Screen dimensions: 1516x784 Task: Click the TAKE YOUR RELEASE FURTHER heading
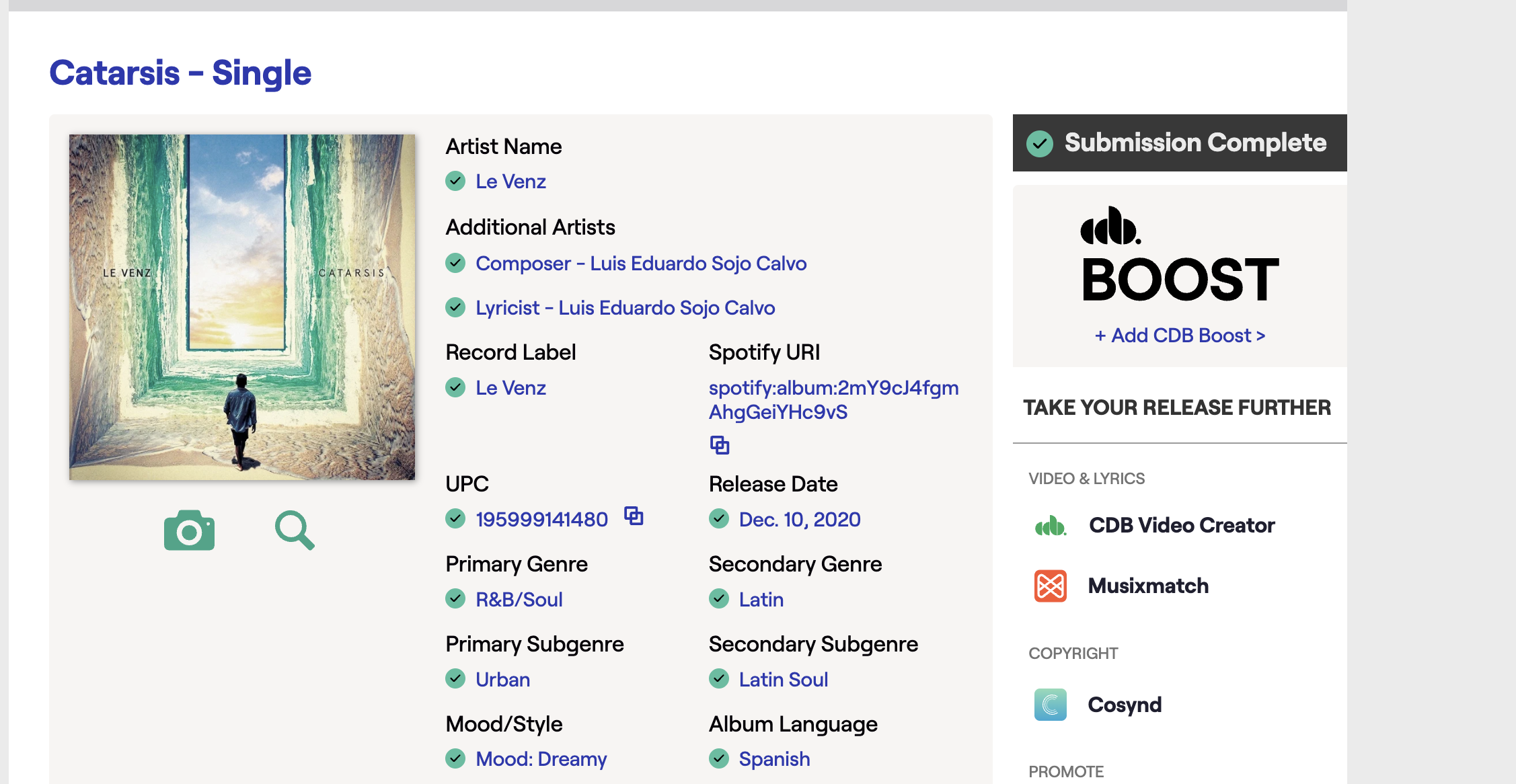coord(1177,407)
